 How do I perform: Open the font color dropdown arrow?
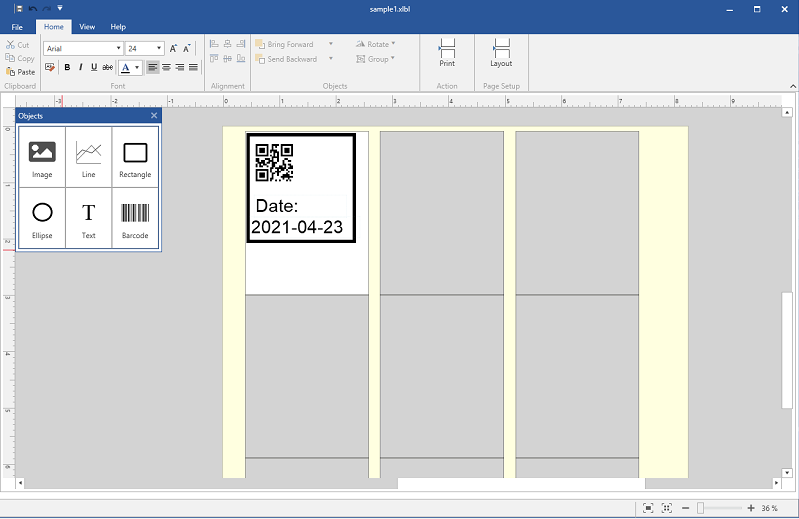138,68
